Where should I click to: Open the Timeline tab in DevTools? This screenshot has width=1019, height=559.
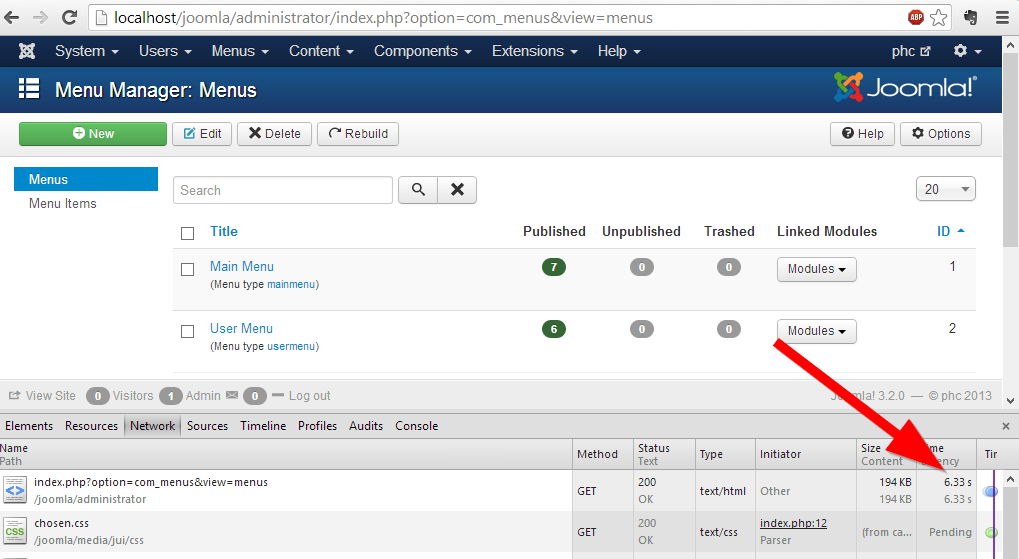pos(263,426)
